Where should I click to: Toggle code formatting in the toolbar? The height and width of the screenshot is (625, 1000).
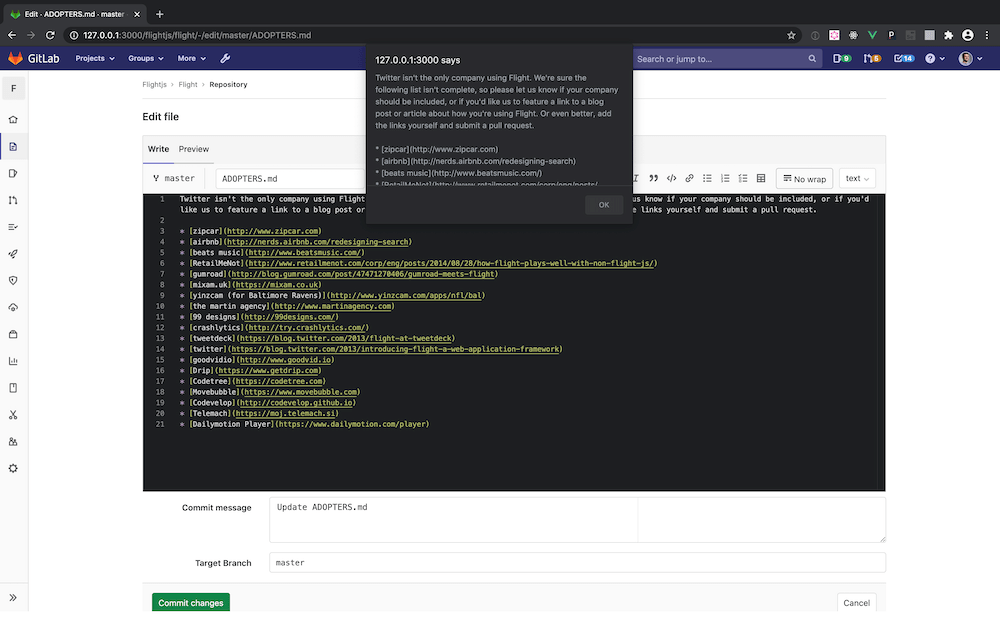pyautogui.click(x=671, y=178)
